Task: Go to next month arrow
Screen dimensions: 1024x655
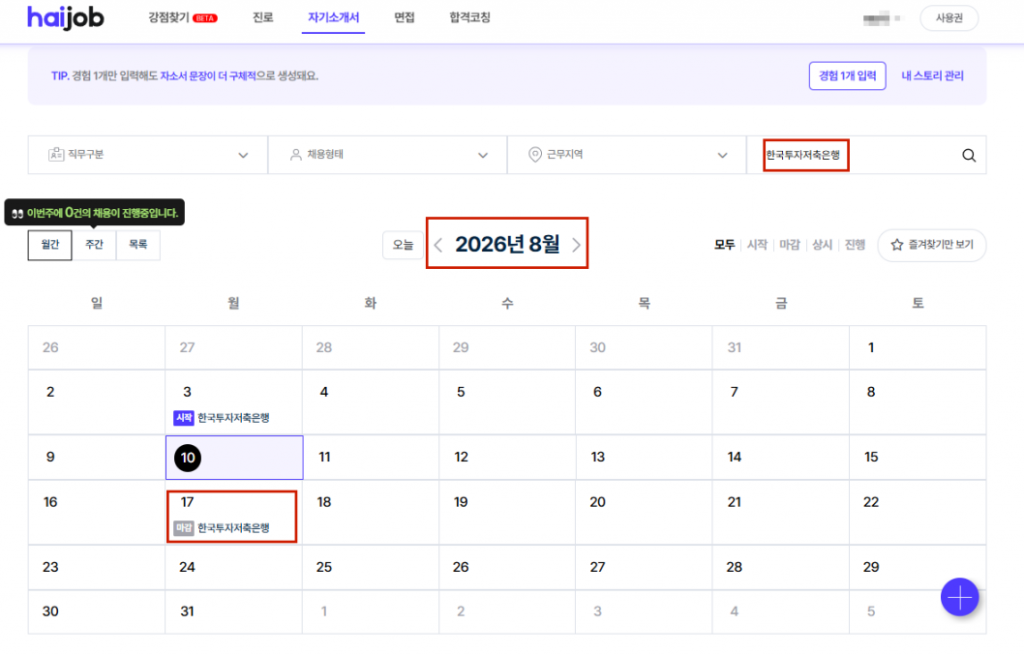Action: click(x=576, y=245)
